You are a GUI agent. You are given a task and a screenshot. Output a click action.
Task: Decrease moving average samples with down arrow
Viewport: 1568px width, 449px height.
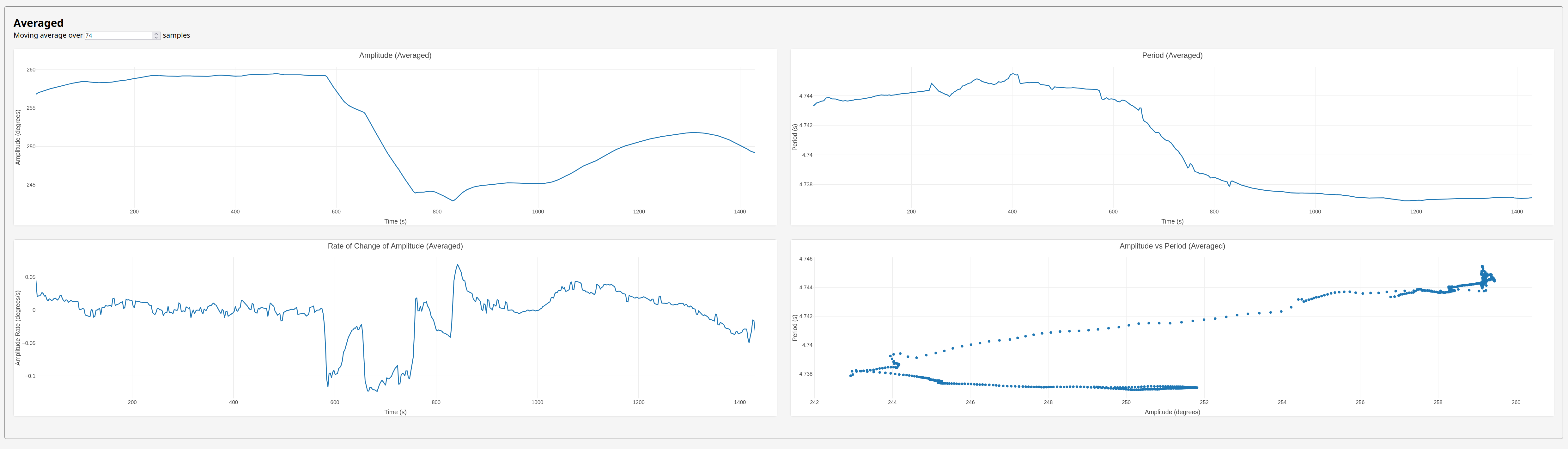pos(156,37)
